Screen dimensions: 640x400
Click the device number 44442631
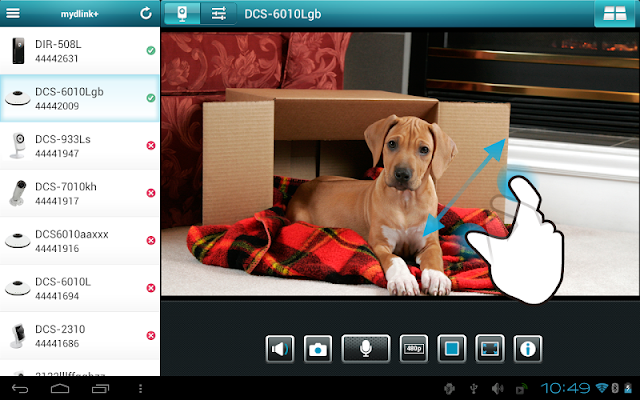point(56,59)
